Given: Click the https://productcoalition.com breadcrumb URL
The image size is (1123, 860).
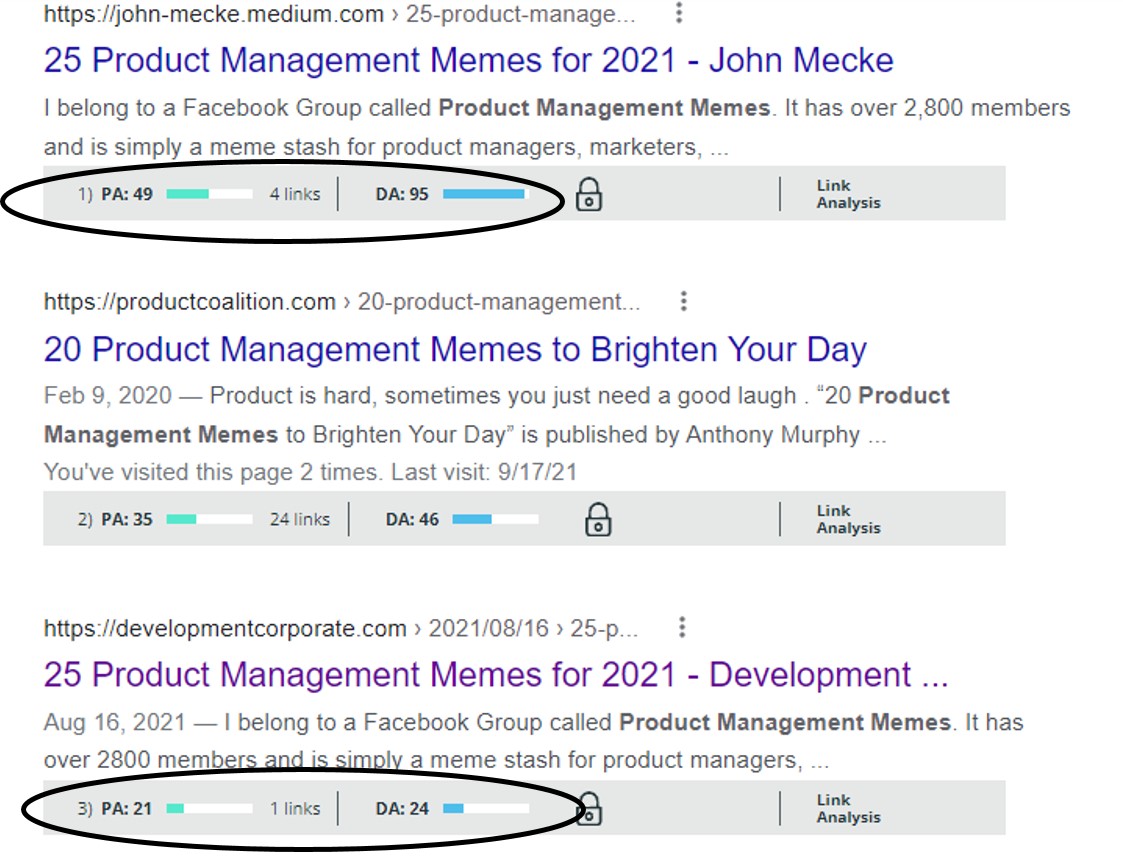Looking at the screenshot, I should 190,302.
